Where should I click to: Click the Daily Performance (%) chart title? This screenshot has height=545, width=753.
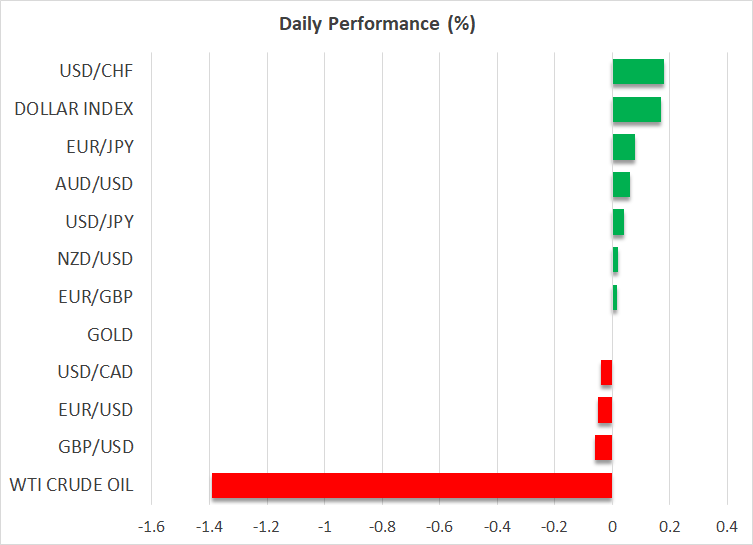[376, 25]
